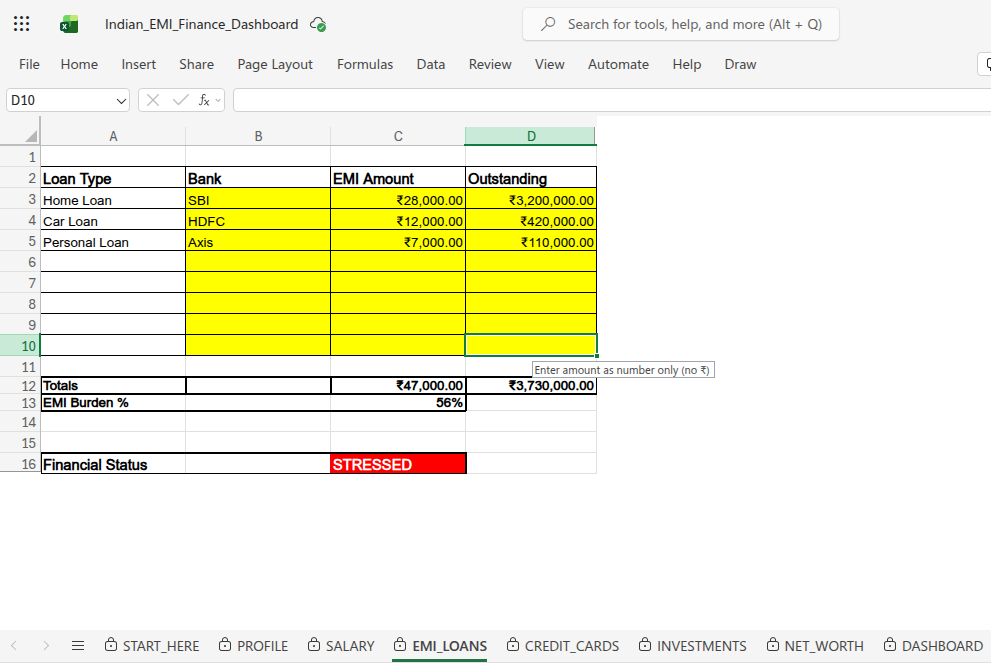This screenshot has height=664, width=991.
Task: Open the all sheets list icon
Action: point(78,646)
